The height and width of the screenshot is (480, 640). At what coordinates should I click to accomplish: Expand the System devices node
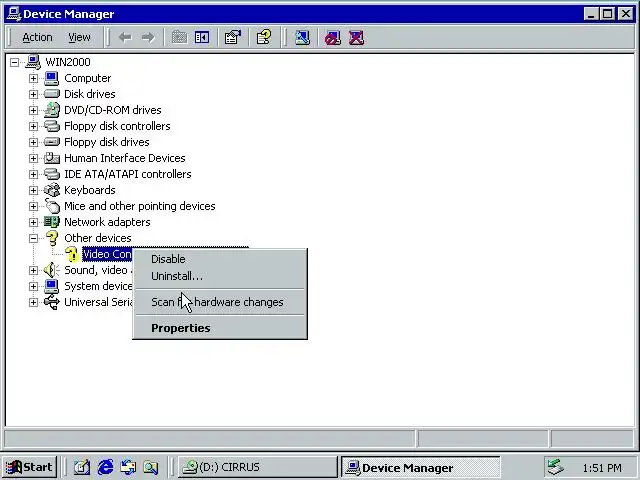tap(33, 287)
